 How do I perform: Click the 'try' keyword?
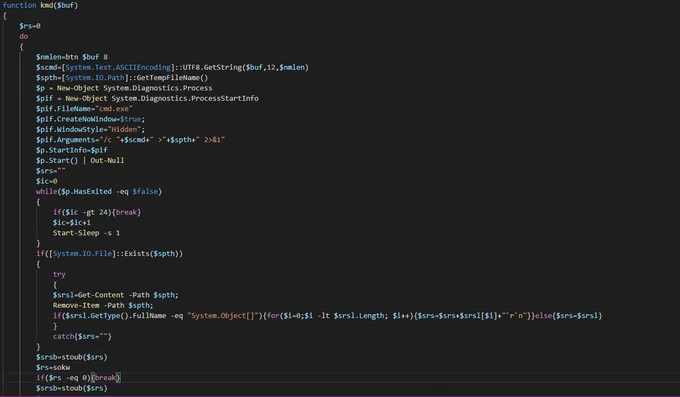pyautogui.click(x=59, y=275)
